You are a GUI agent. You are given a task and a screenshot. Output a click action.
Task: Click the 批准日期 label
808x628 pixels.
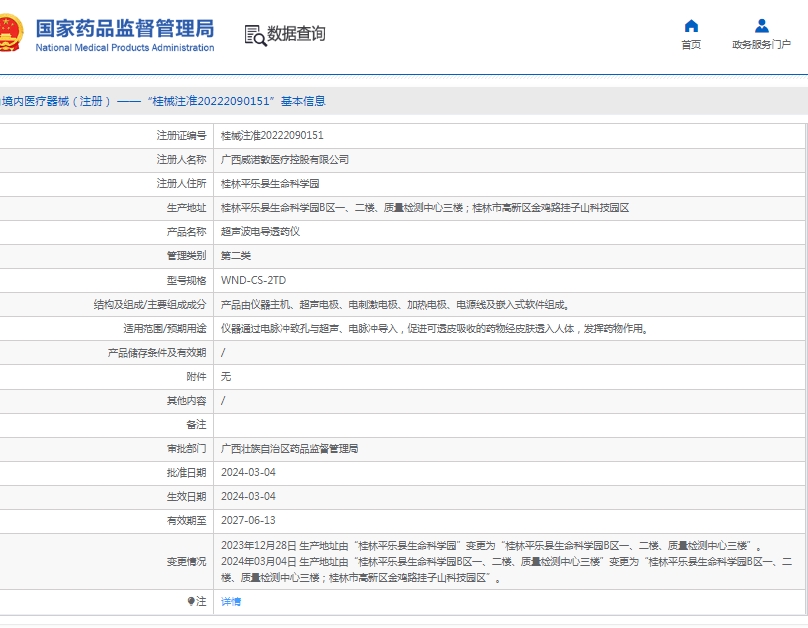(x=187, y=472)
